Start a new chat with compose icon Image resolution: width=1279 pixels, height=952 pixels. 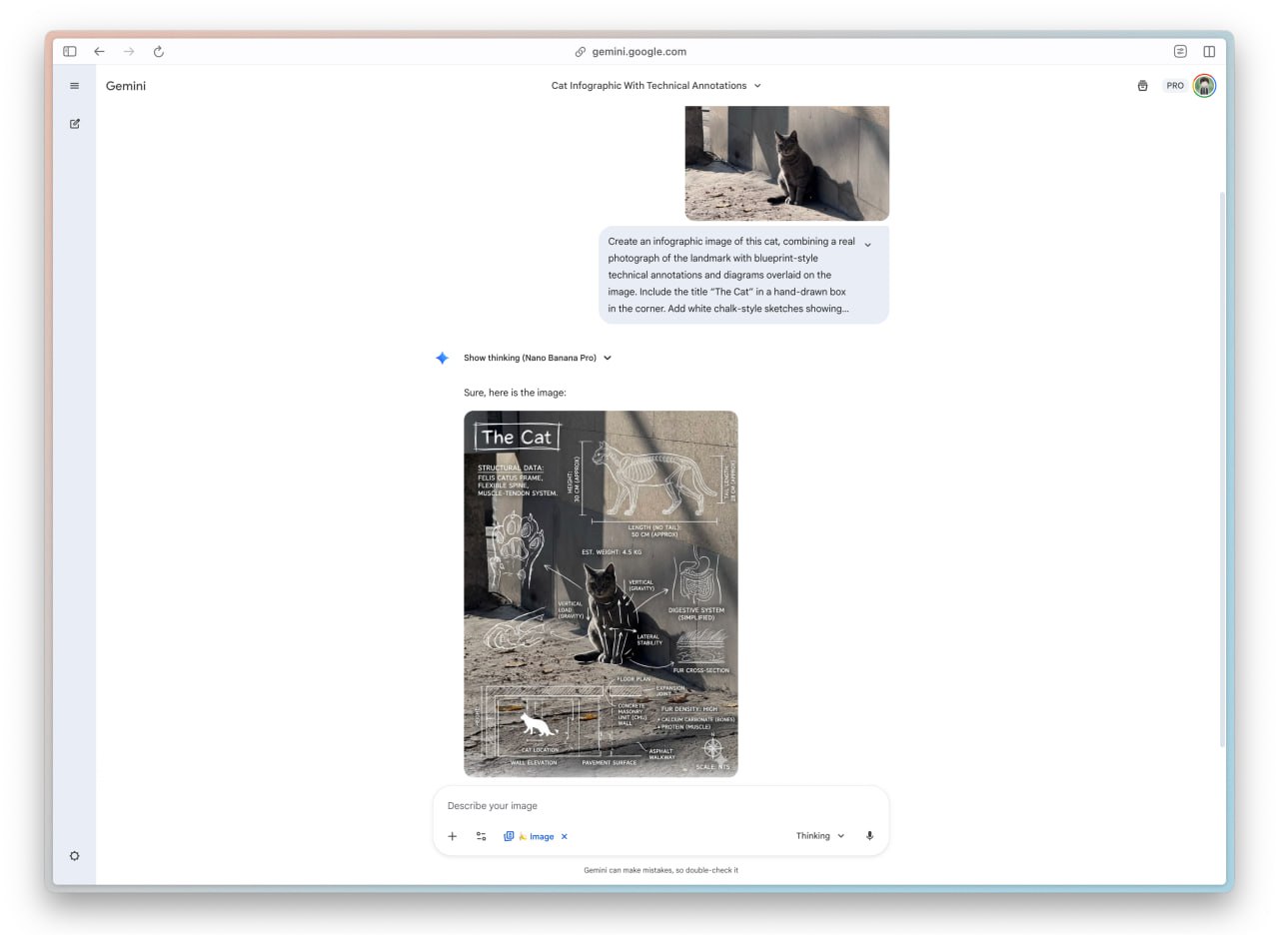74,124
